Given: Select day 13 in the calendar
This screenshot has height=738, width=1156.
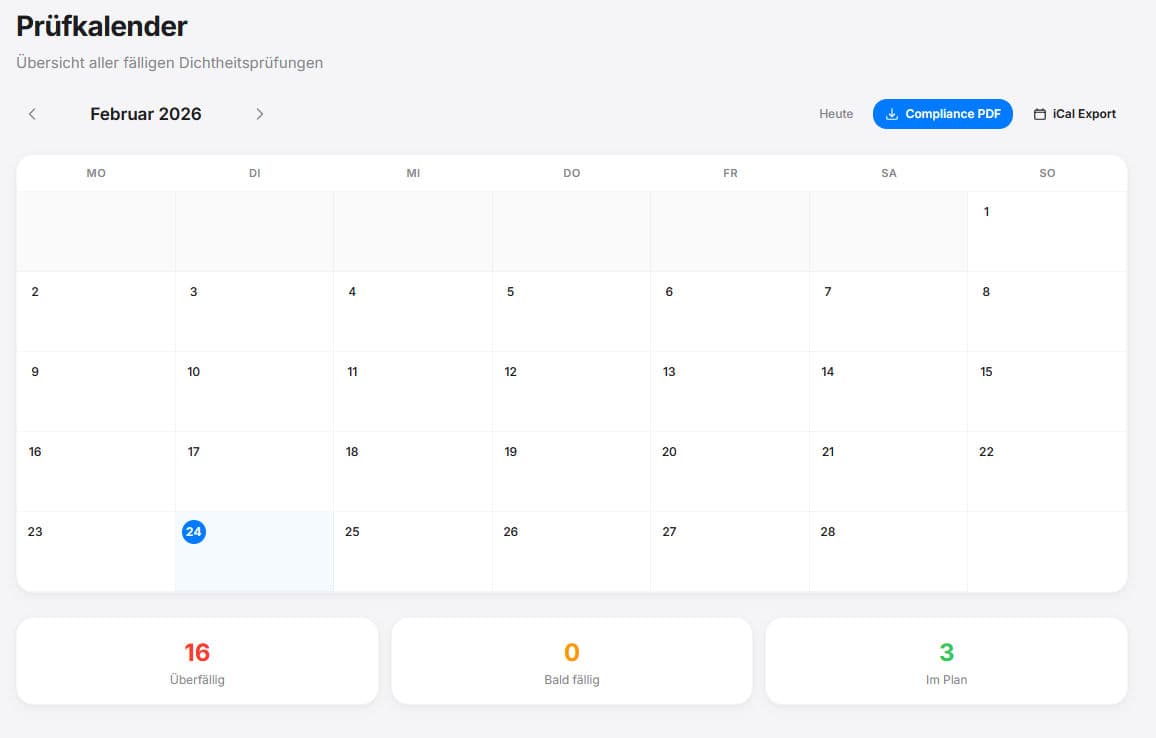Looking at the screenshot, I should [x=730, y=391].
